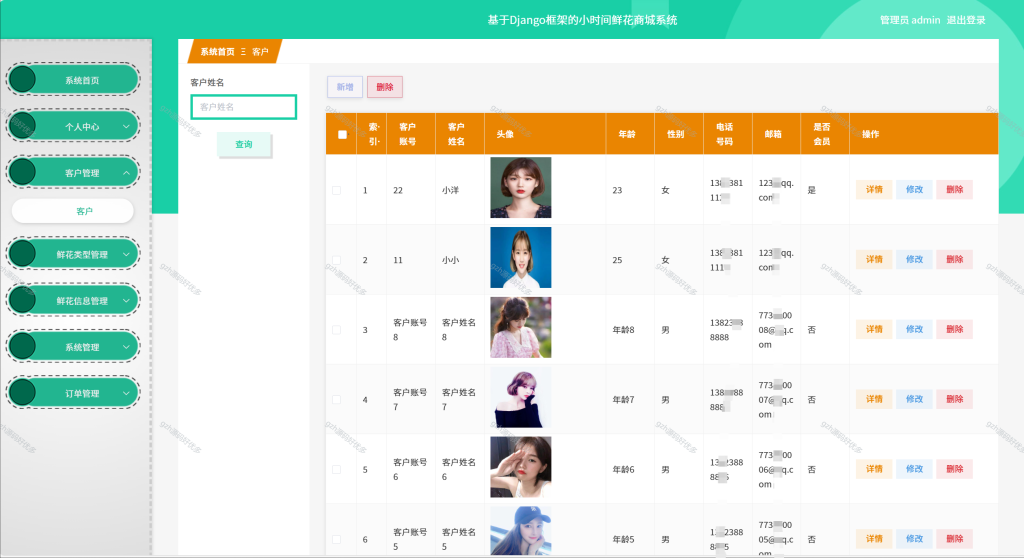
Task: Click the circle icon beside 订单管理
Action: point(22,393)
